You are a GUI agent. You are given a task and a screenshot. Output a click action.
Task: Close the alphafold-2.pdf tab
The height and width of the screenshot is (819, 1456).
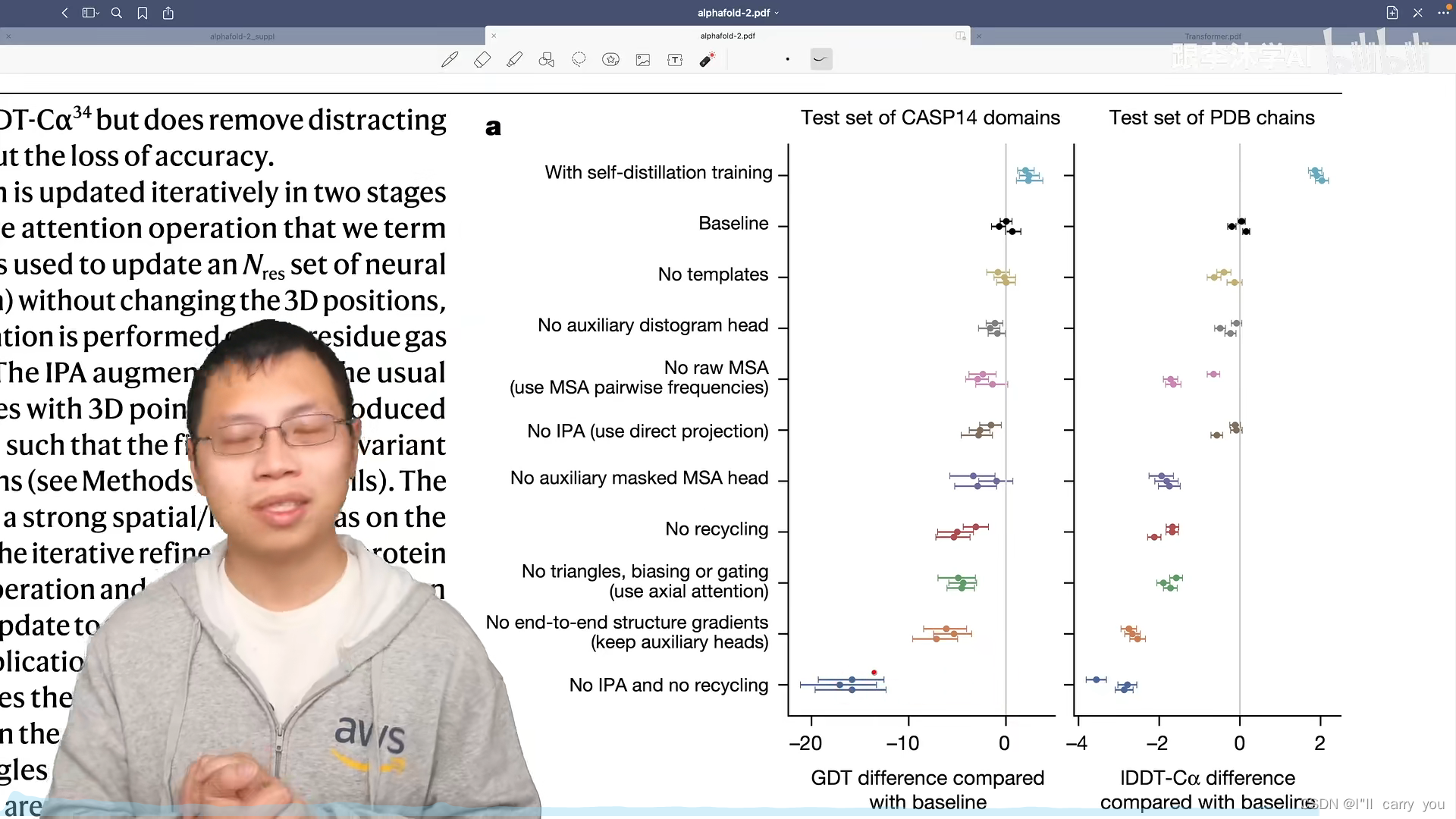(x=494, y=36)
